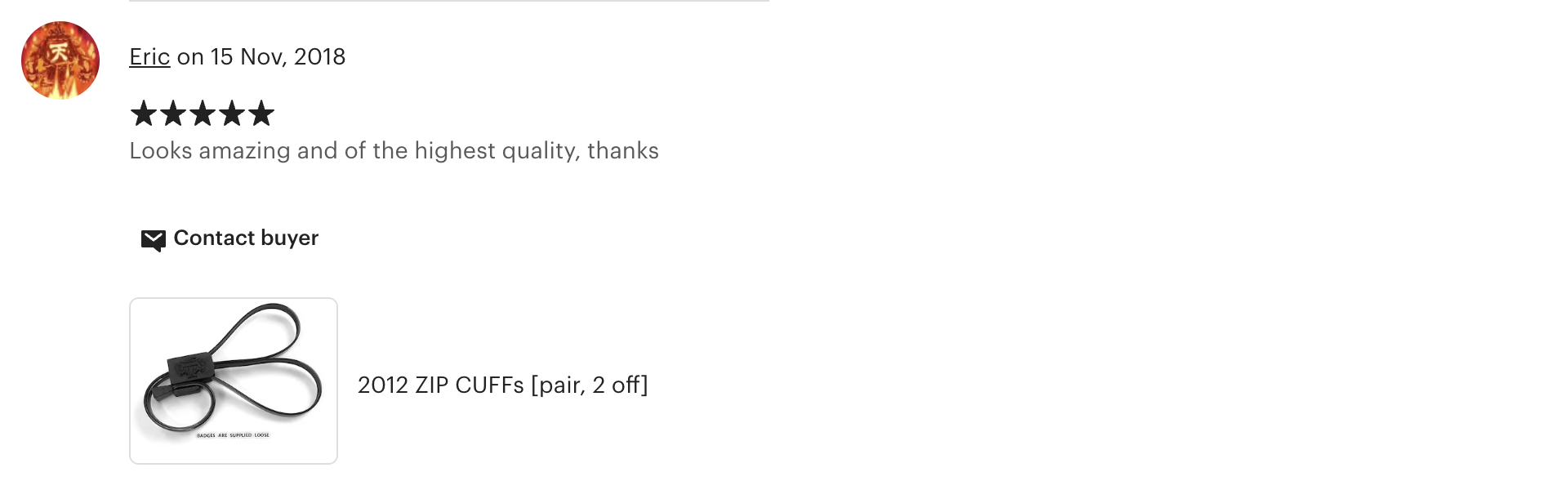Select the fourth rating star
1568x490 pixels.
tap(232, 114)
